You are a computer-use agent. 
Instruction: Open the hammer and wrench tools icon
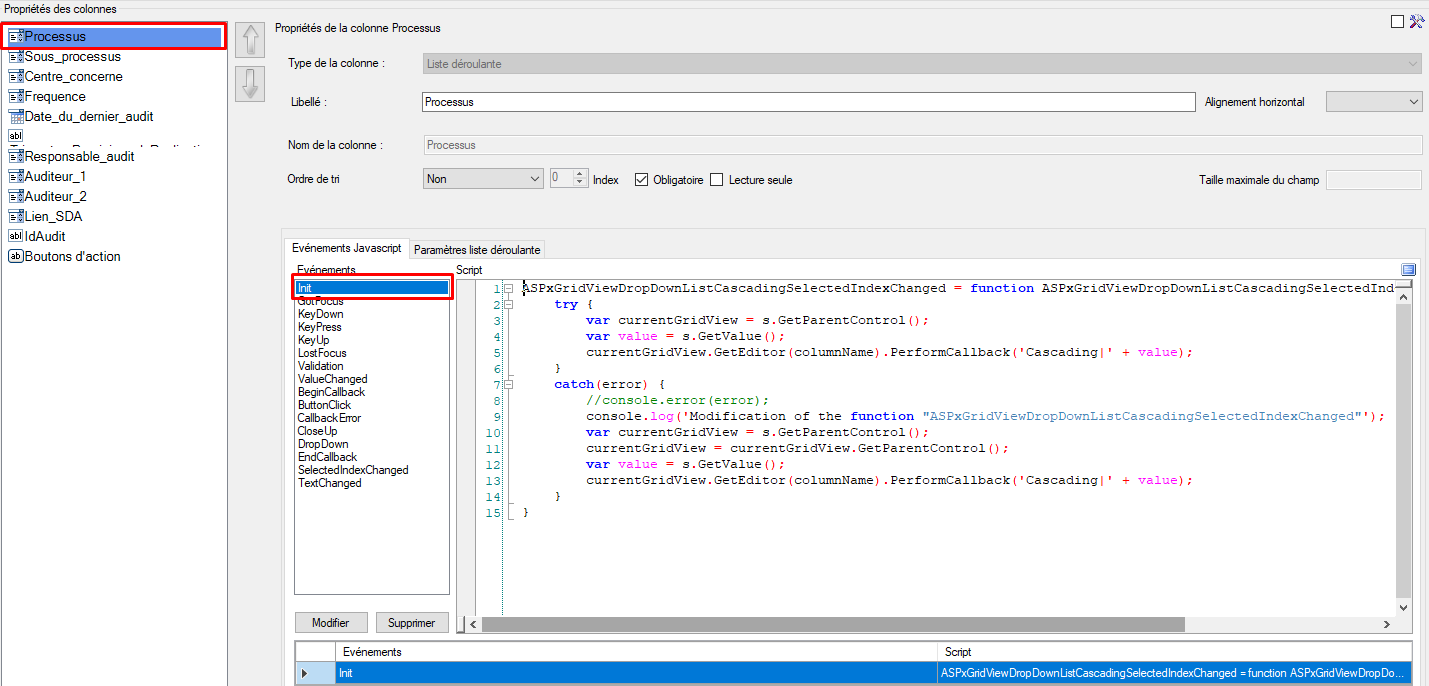click(1415, 22)
